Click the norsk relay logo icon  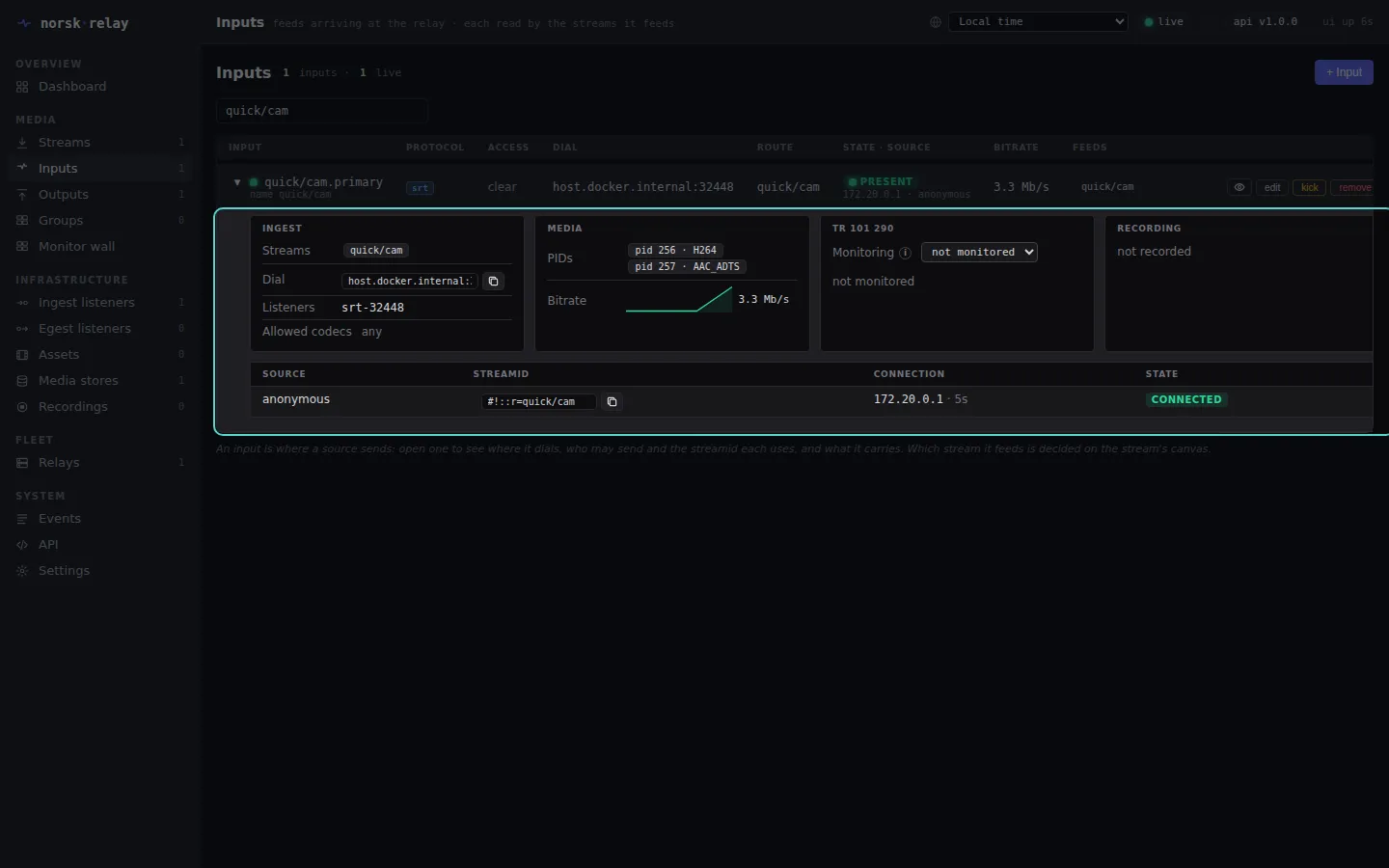pyautogui.click(x=24, y=23)
